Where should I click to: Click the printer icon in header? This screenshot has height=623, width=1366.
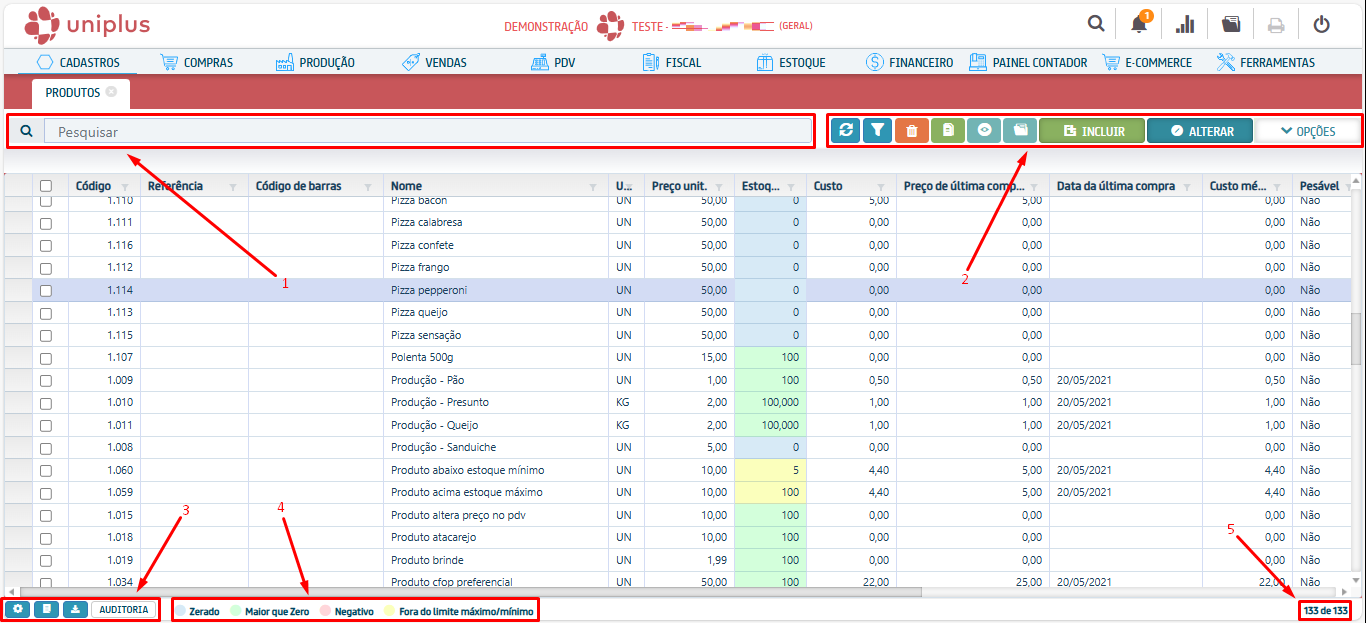pos(1276,25)
